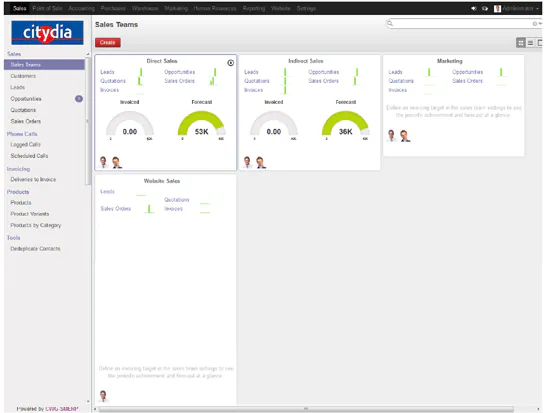550x413 pixels.
Task: Click second member avatar in Indirect Sales
Action: click(x=261, y=162)
